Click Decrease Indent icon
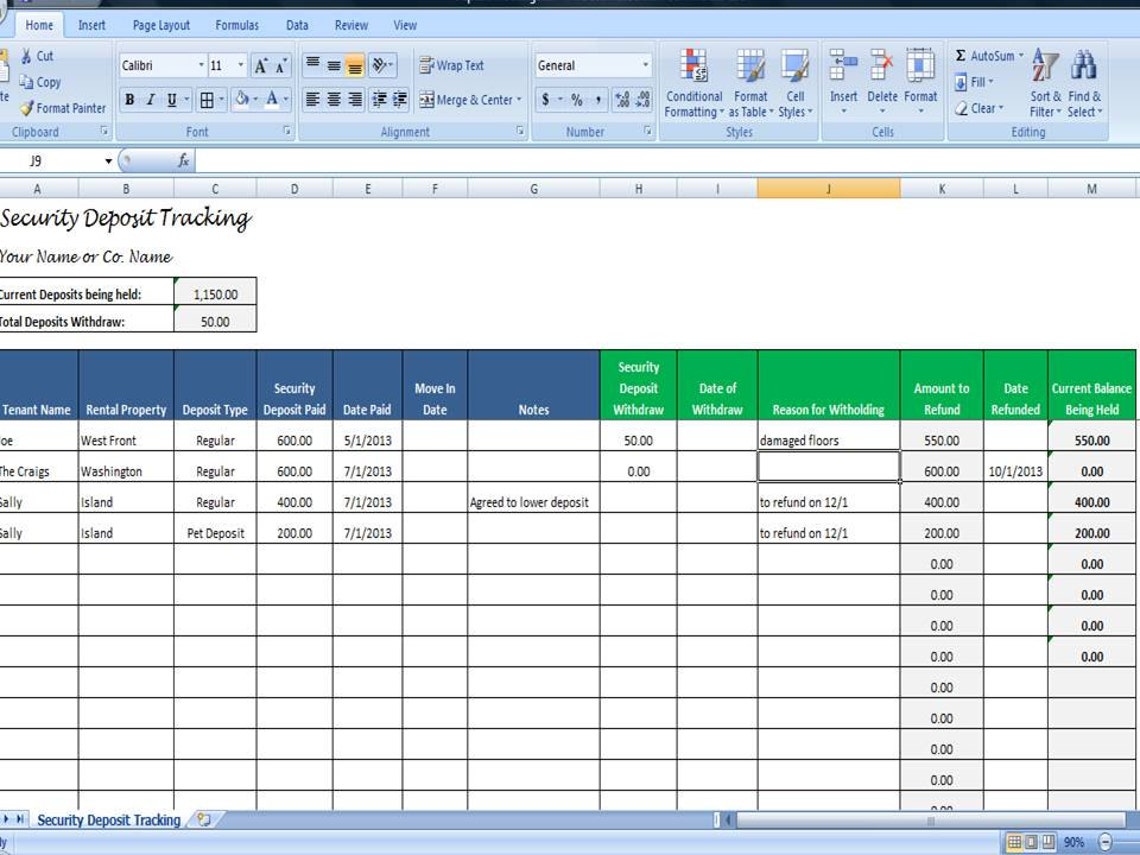Viewport: 1140px width, 855px height. pyautogui.click(x=379, y=100)
